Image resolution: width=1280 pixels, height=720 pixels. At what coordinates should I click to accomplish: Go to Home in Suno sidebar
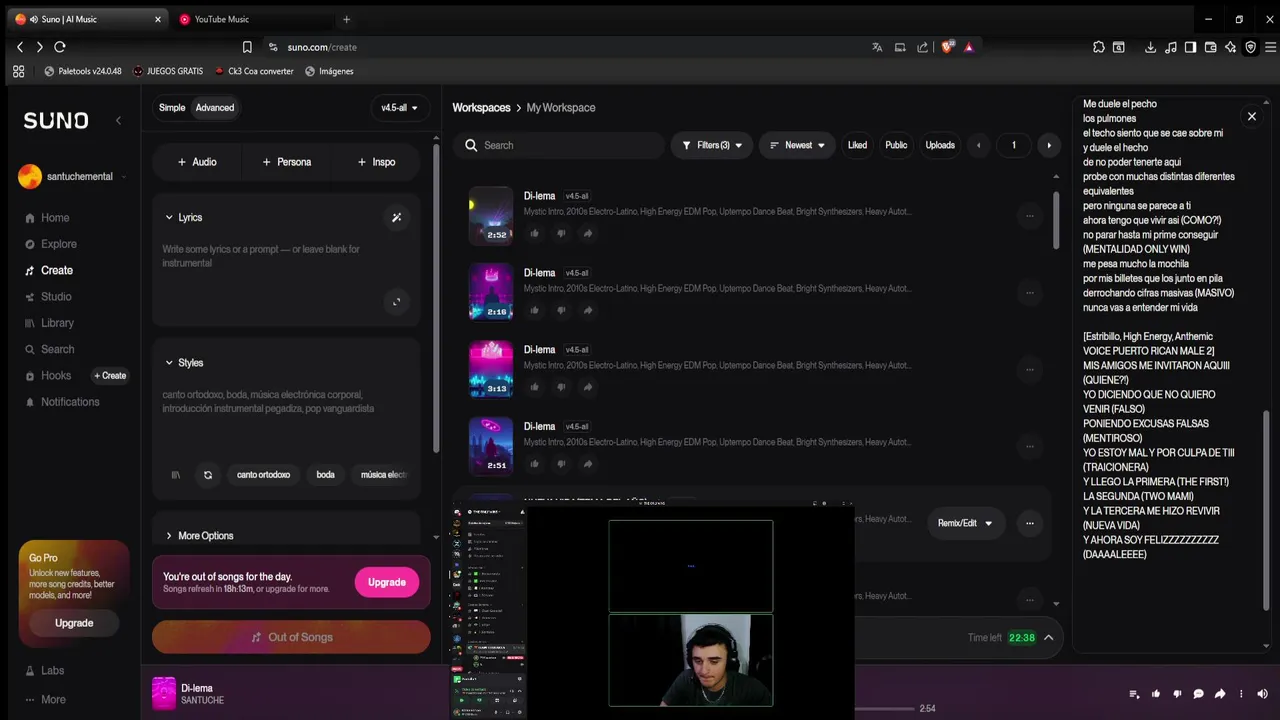pos(55,218)
